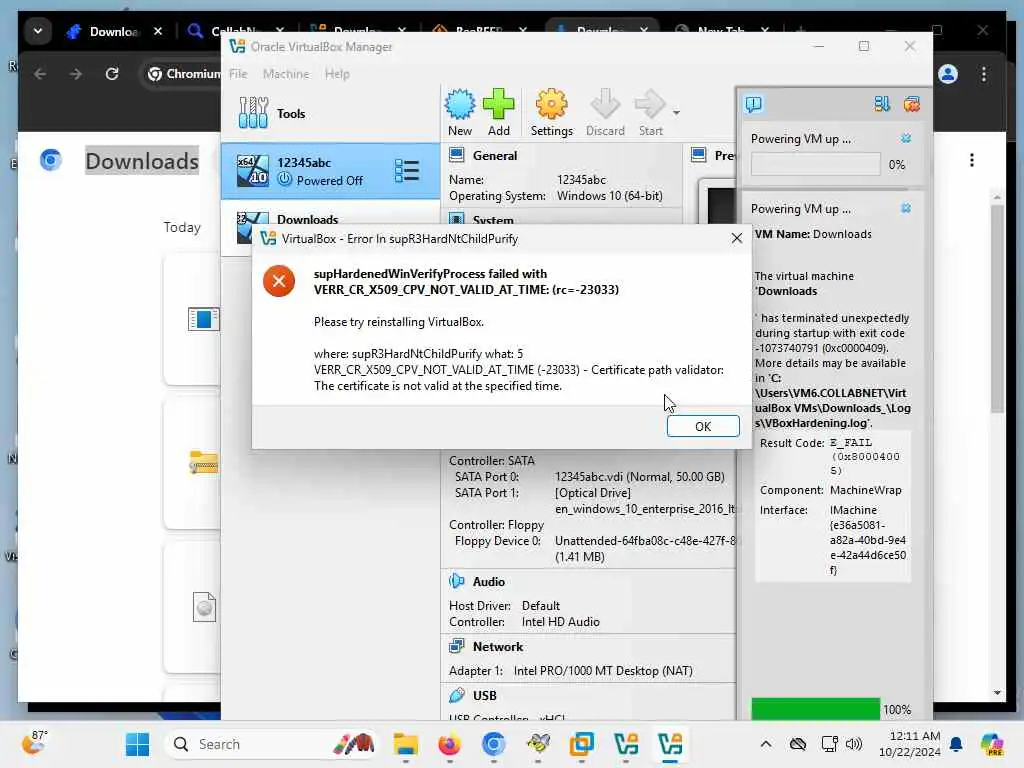Click the Start arrow toolbar icon
Image resolution: width=1024 pixels, height=768 pixels.
click(x=650, y=112)
